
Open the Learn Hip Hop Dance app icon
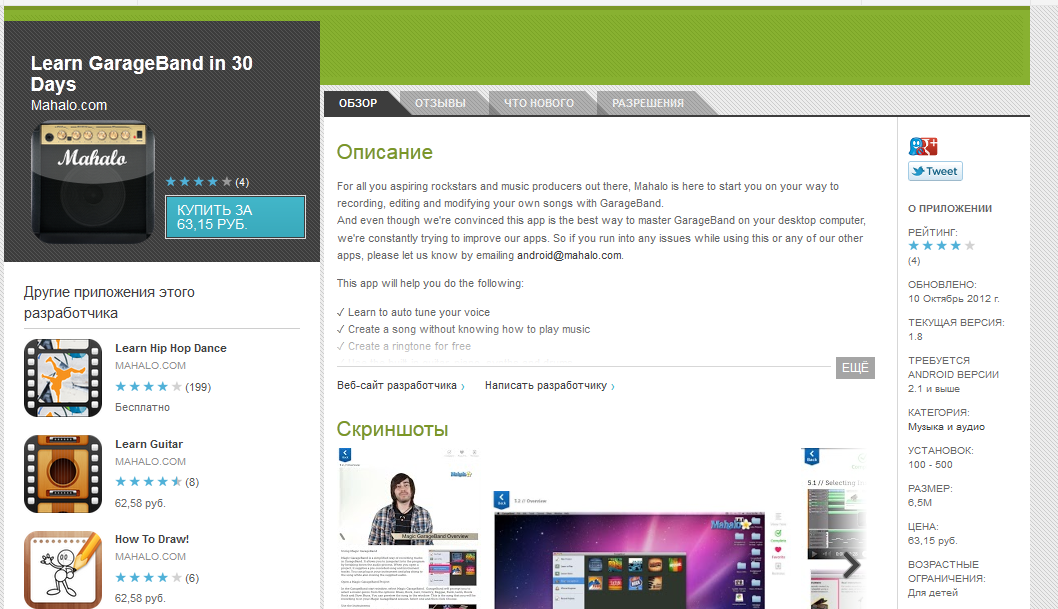pos(63,378)
